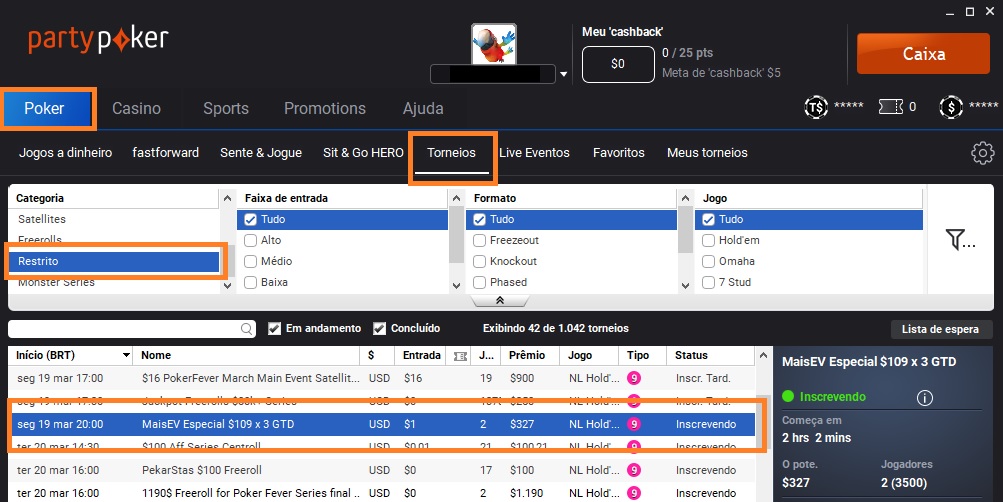Switch to the Sports tab
Screen dimensions: 1003x502
pyautogui.click(x=226, y=108)
